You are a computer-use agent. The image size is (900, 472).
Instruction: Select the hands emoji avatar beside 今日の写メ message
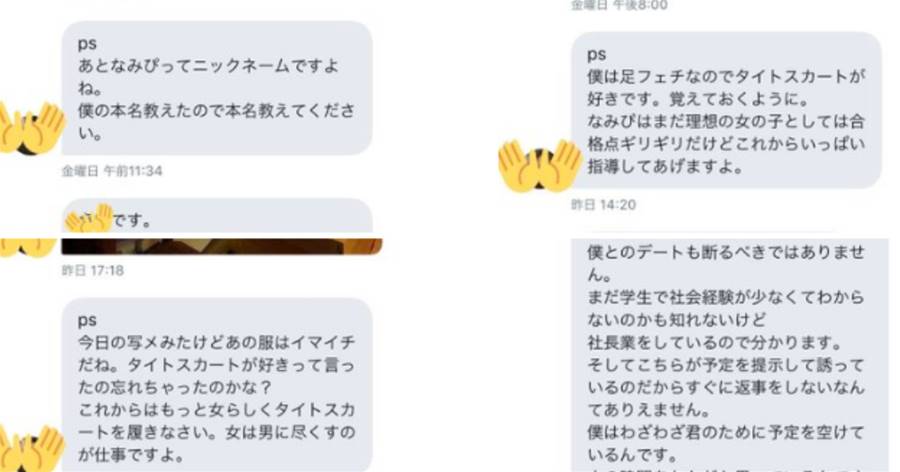point(32,450)
